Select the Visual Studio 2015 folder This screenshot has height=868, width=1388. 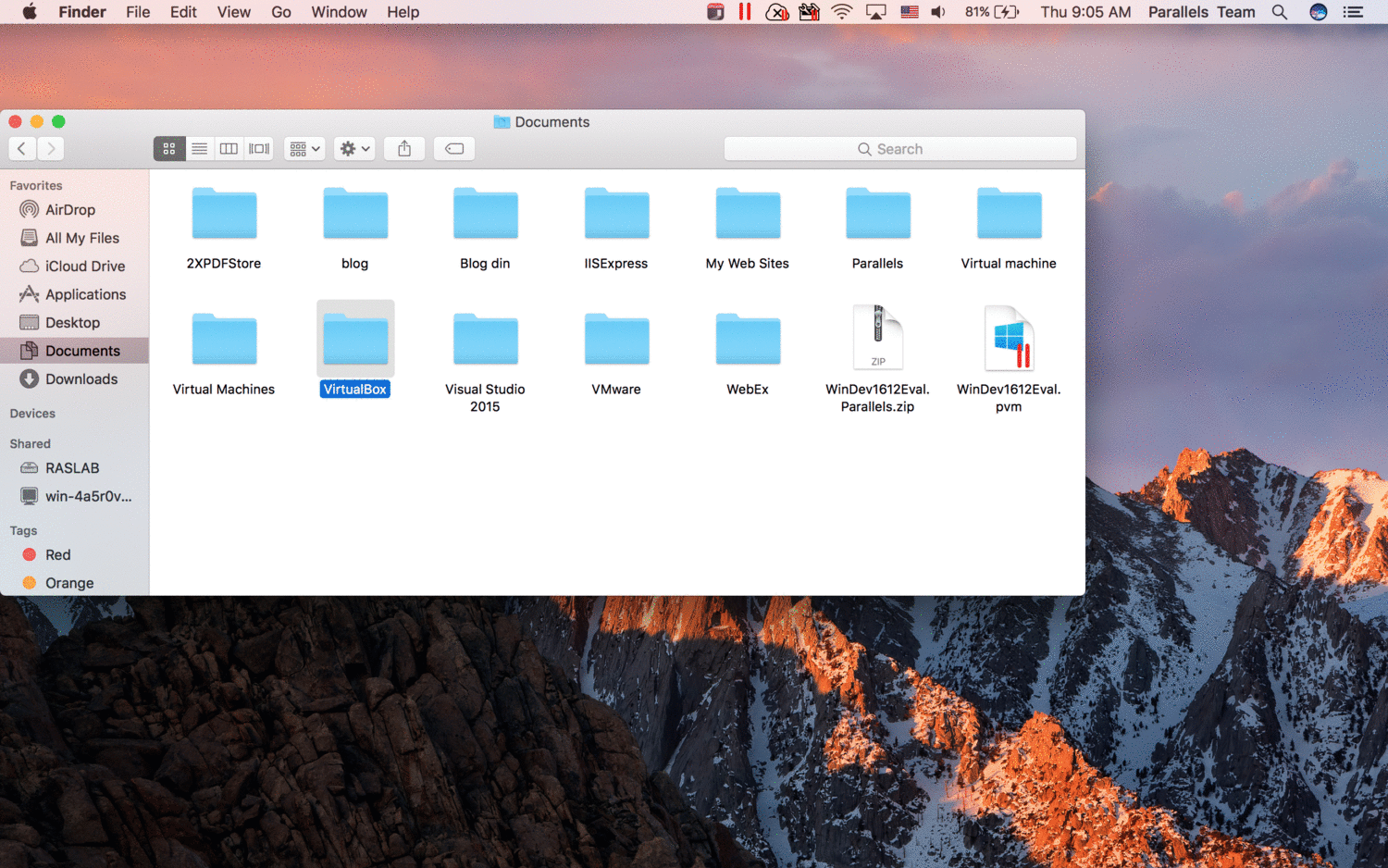pos(486,340)
